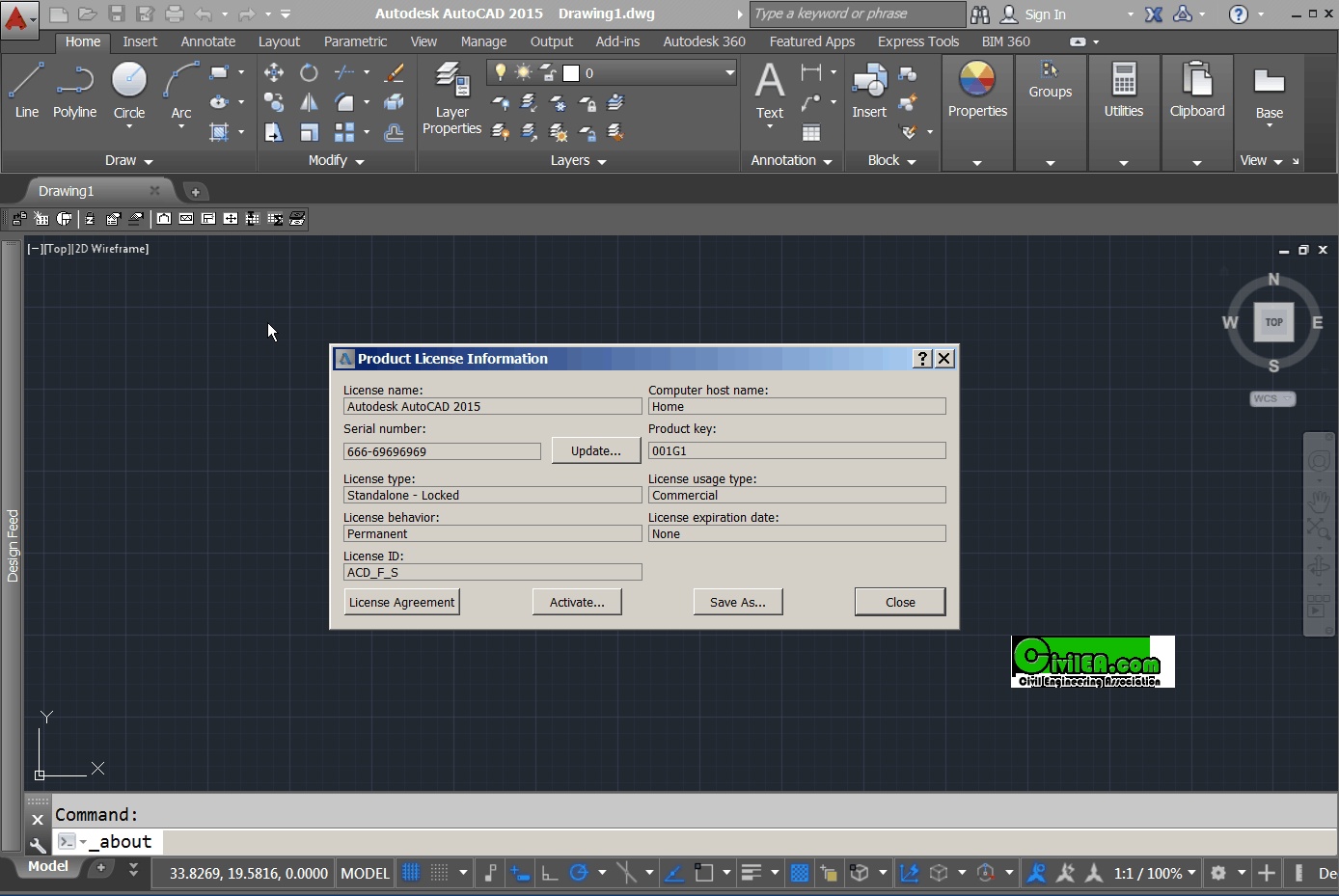The image size is (1339, 896).
Task: Click the binoculars search icon
Action: [x=980, y=14]
